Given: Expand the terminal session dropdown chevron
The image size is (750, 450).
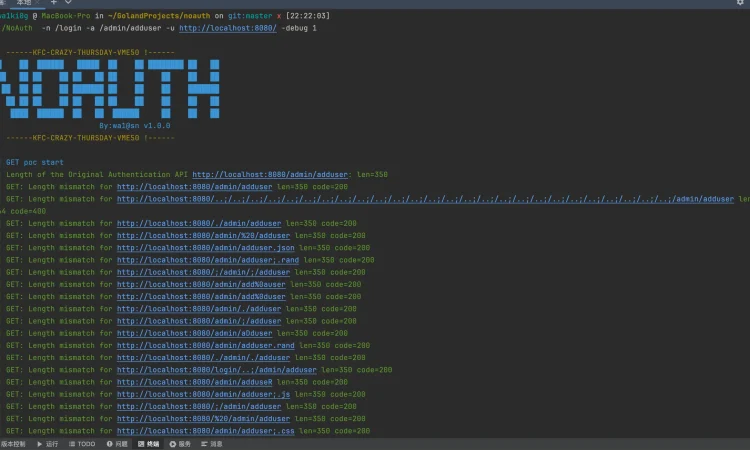Looking at the screenshot, I should [x=68, y=2].
